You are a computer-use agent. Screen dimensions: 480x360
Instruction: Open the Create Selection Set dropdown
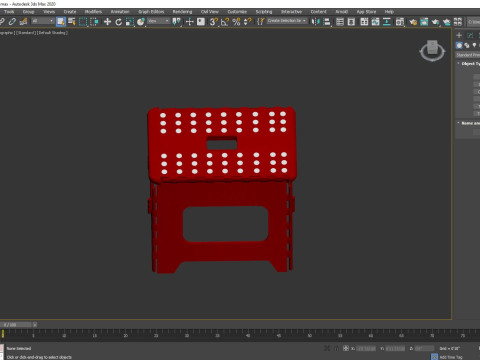(x=287, y=21)
